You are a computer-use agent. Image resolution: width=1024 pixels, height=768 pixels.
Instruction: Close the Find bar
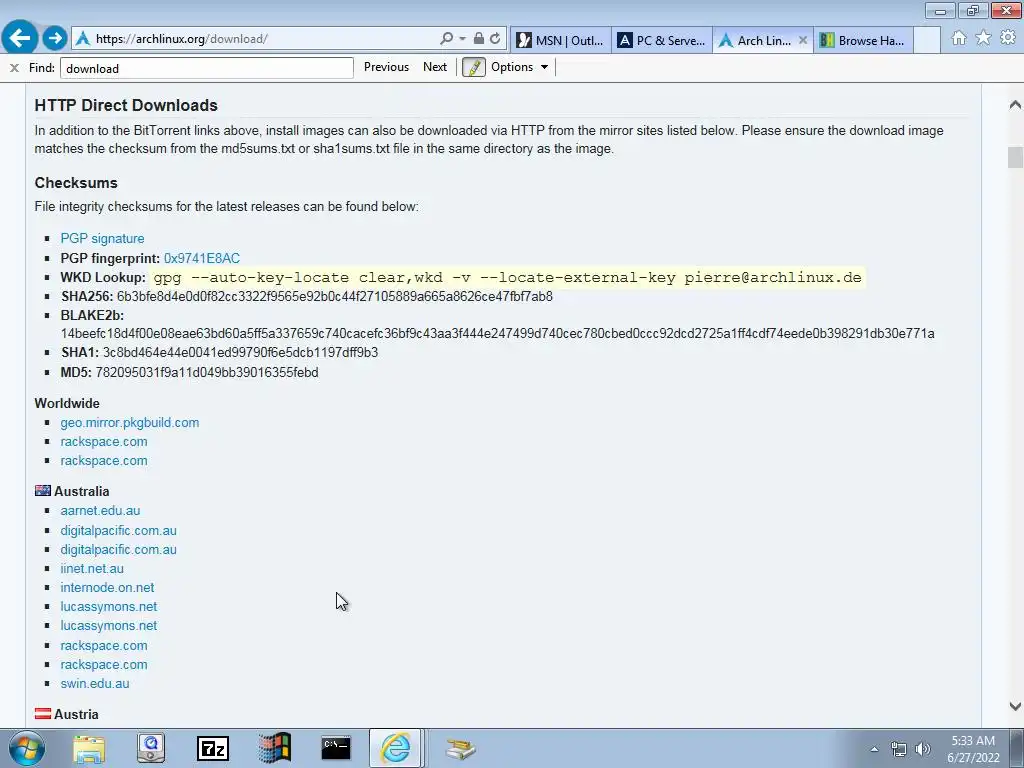pos(14,67)
